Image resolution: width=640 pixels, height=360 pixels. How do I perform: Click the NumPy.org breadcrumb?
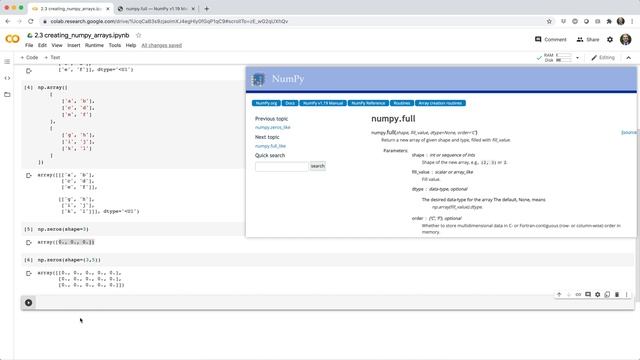(266, 103)
